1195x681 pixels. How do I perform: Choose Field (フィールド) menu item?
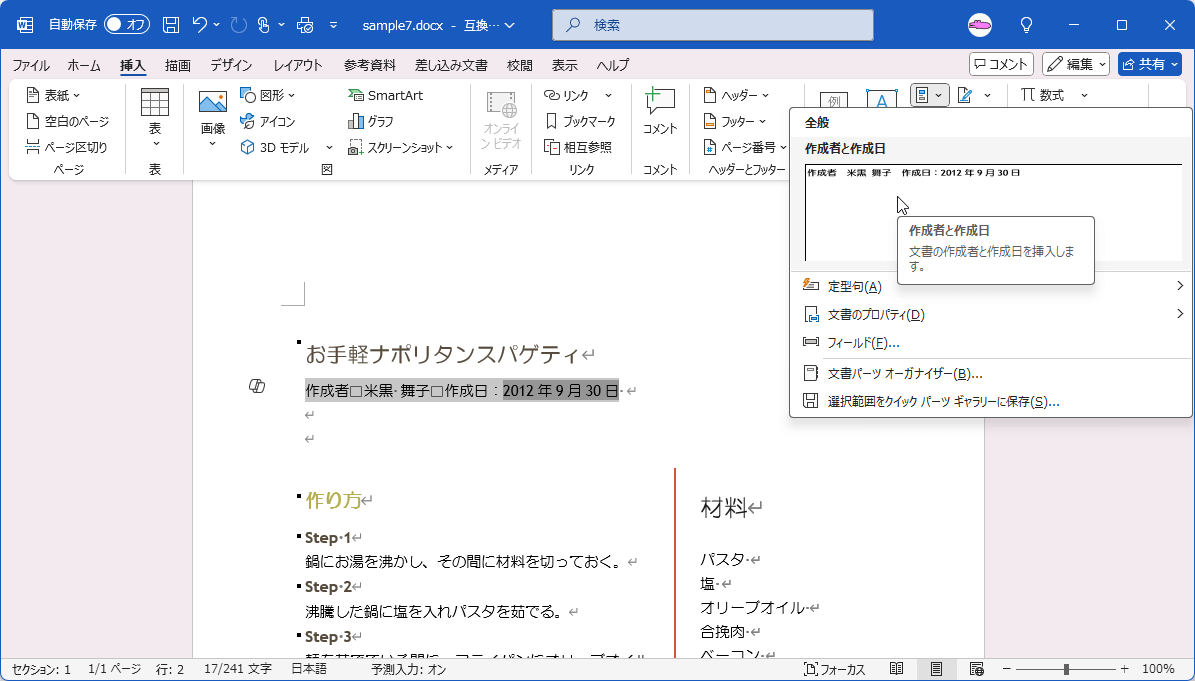991,343
